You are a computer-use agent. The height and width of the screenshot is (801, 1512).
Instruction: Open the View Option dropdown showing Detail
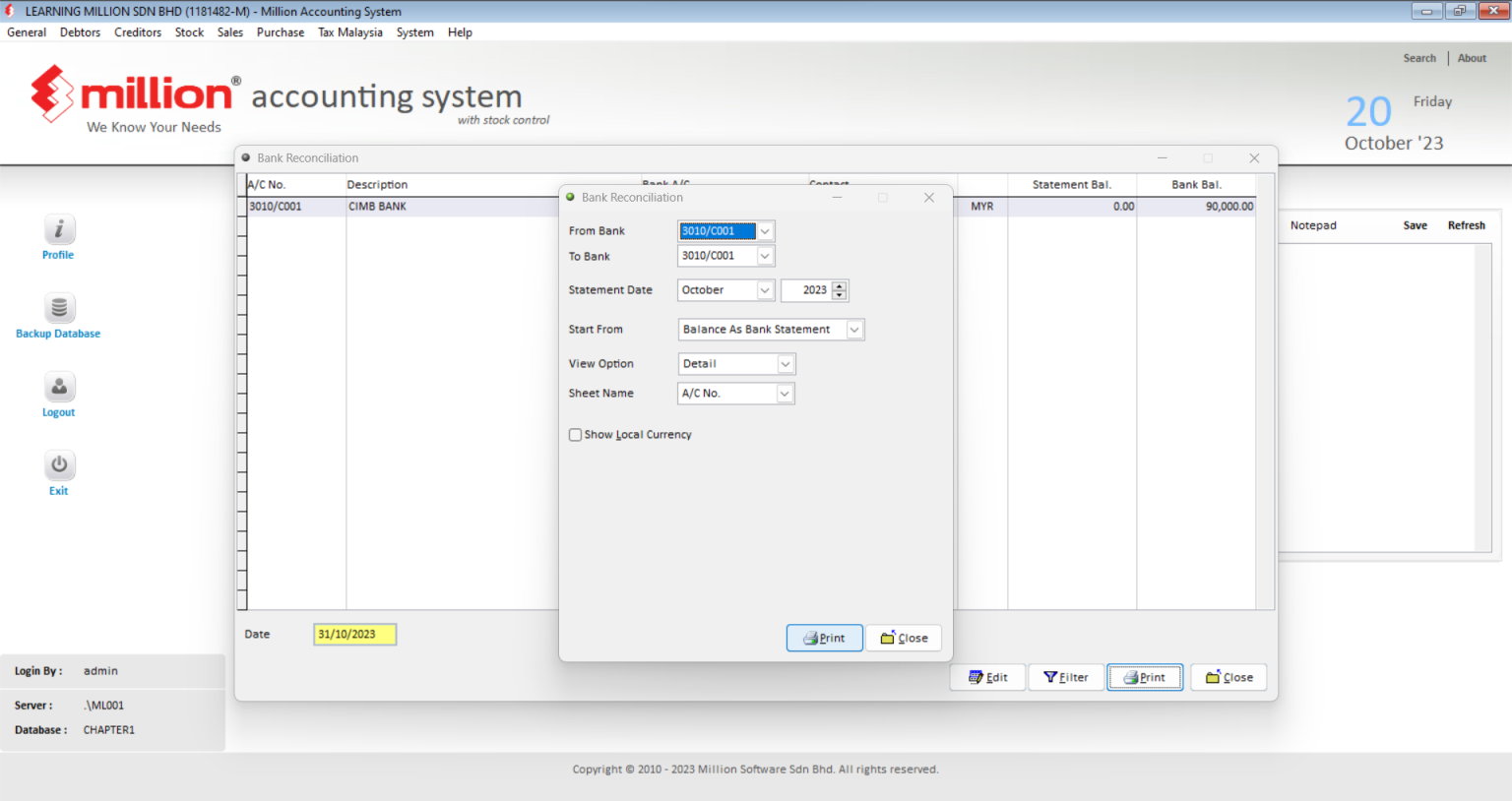[785, 363]
